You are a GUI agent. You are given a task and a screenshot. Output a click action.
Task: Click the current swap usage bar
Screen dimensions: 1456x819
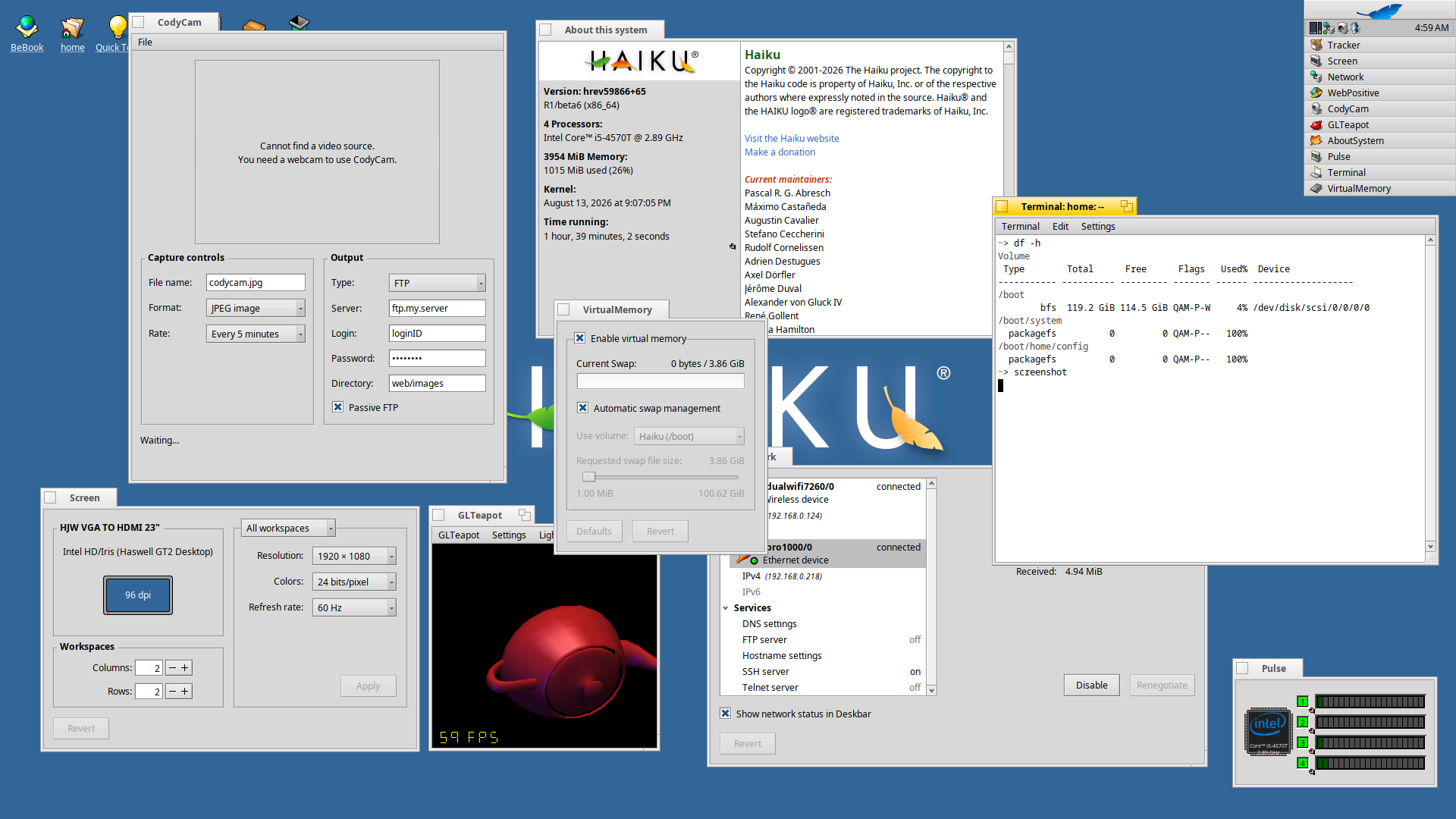click(661, 381)
